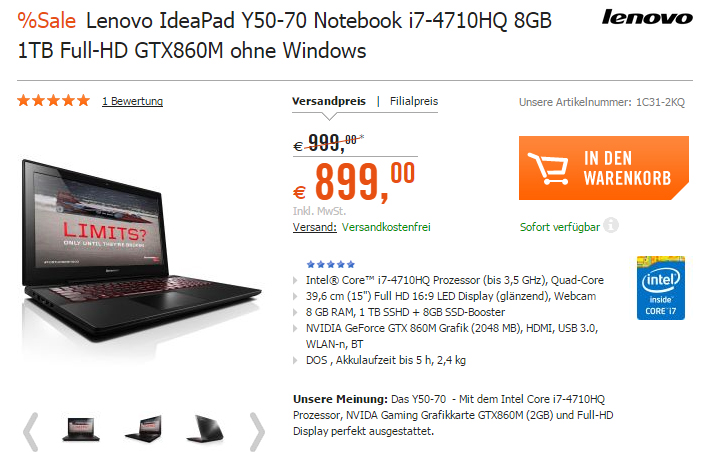This screenshot has height=452, width=713.
Task: Show next thumbnail with right arrow
Action: pyautogui.click(x=257, y=432)
